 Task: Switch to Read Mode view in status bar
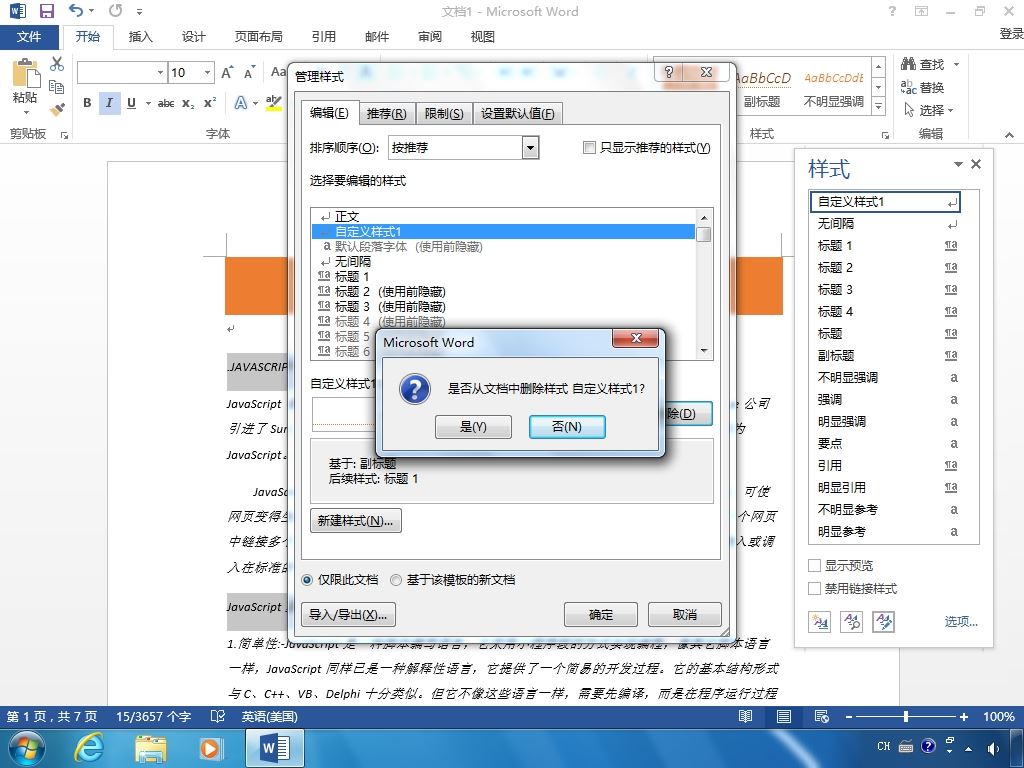[x=745, y=716]
